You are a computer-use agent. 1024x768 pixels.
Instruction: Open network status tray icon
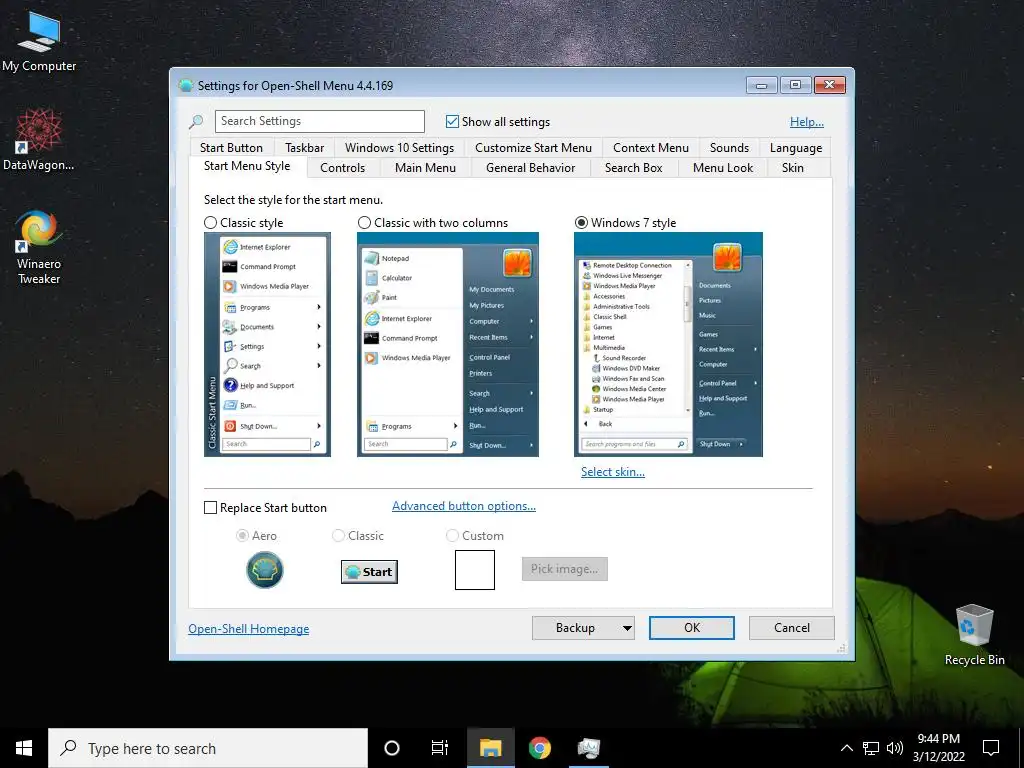[x=871, y=748]
